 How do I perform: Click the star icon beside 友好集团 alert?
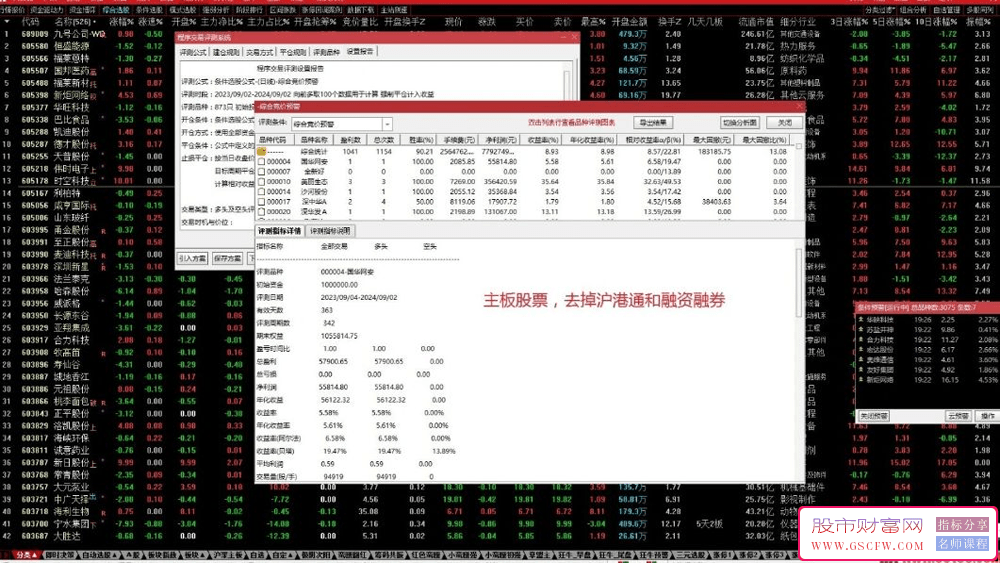click(x=861, y=370)
